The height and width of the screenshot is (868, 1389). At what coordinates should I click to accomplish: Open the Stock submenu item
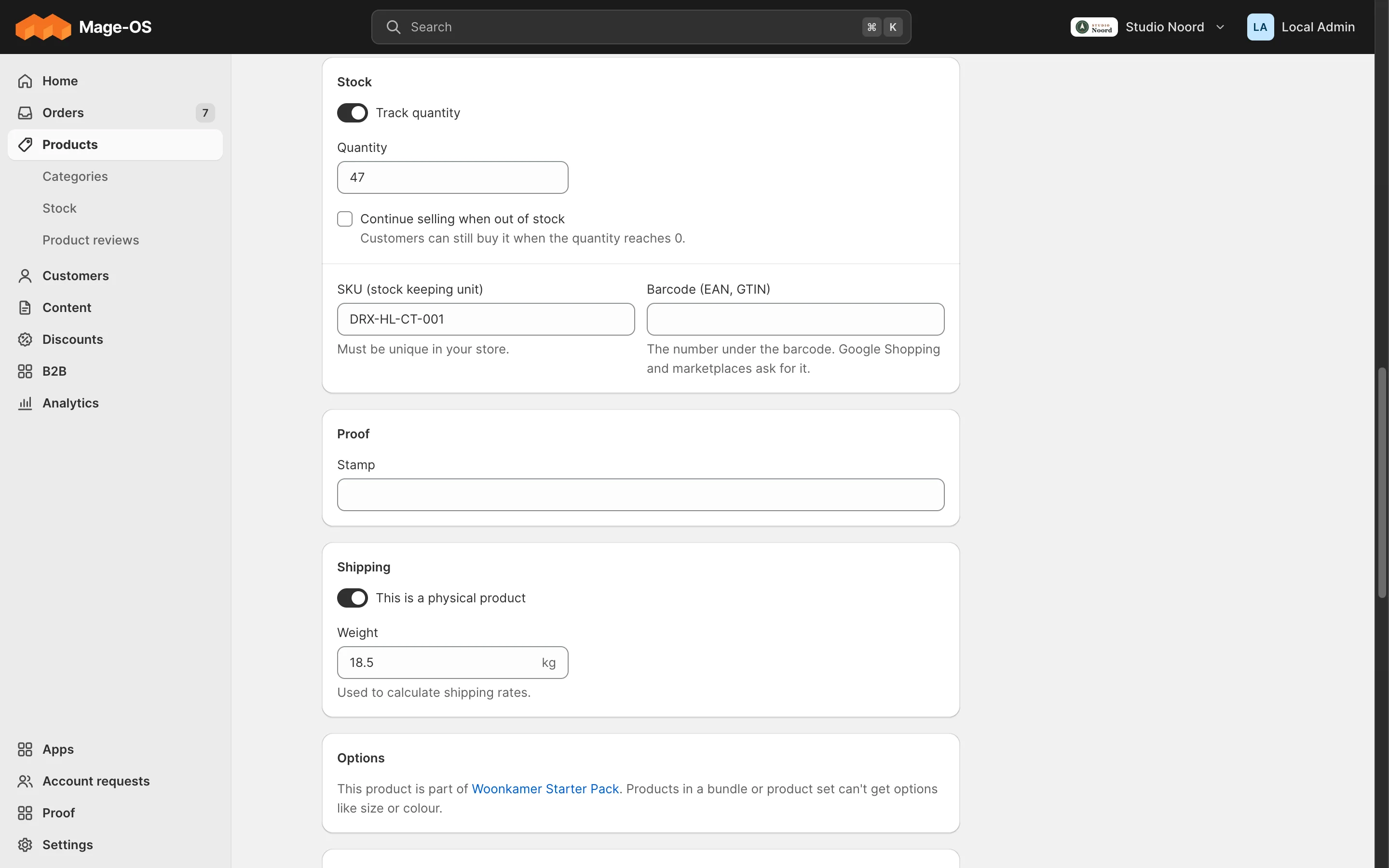click(59, 208)
